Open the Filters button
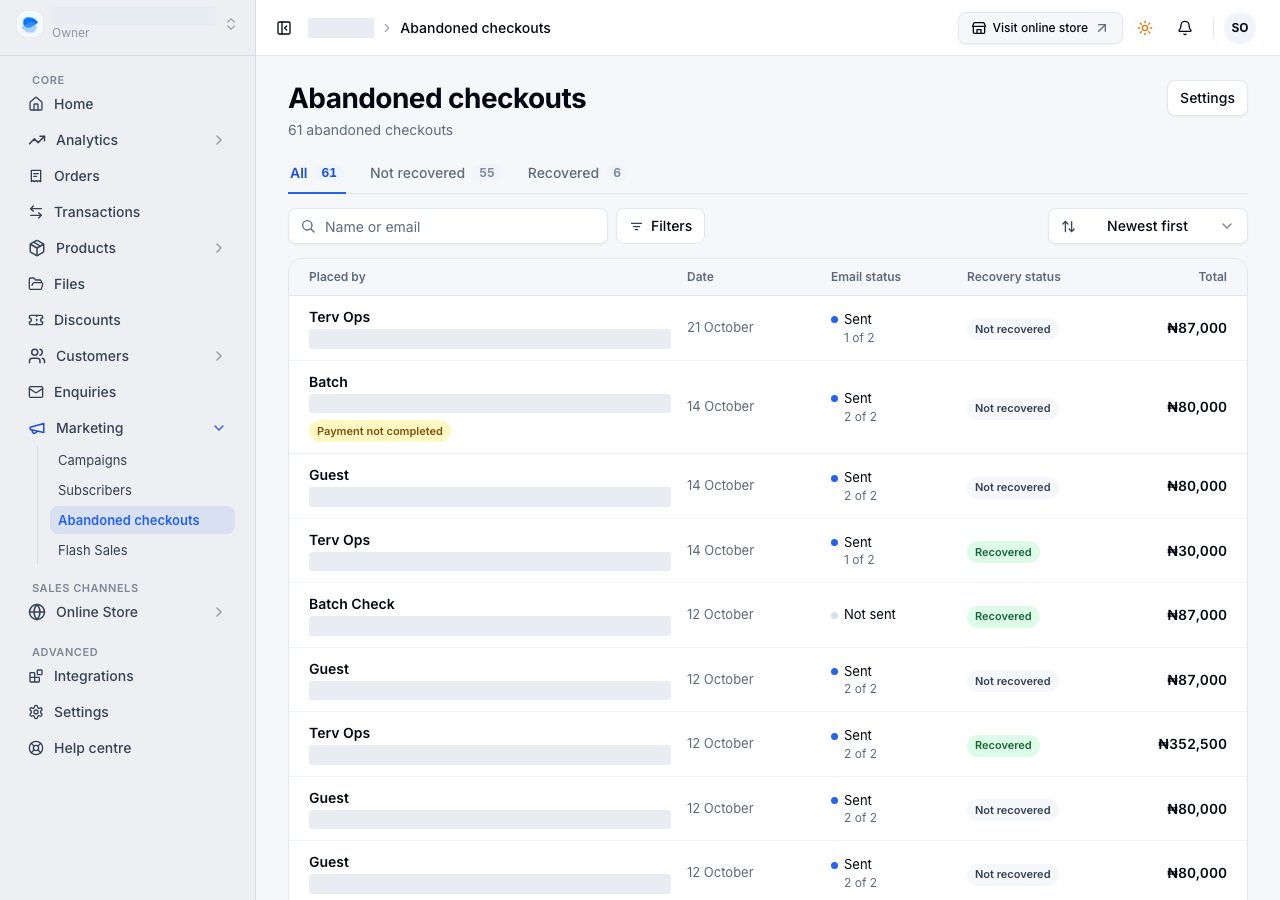The image size is (1280, 900). click(660, 226)
